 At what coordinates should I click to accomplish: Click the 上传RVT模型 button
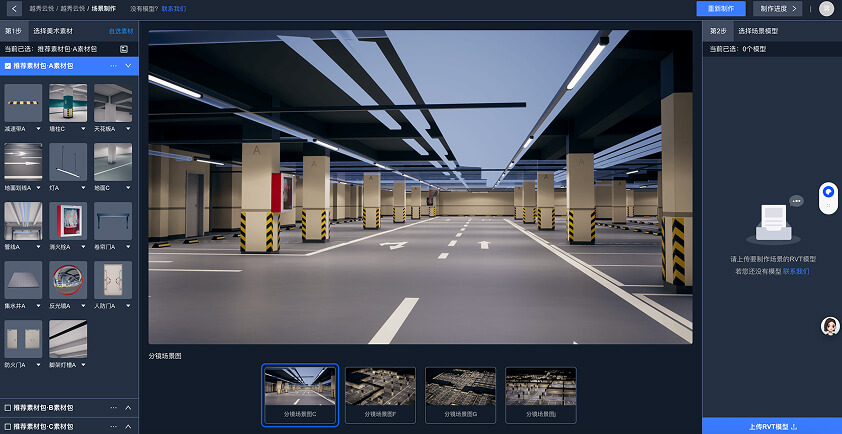pos(771,427)
